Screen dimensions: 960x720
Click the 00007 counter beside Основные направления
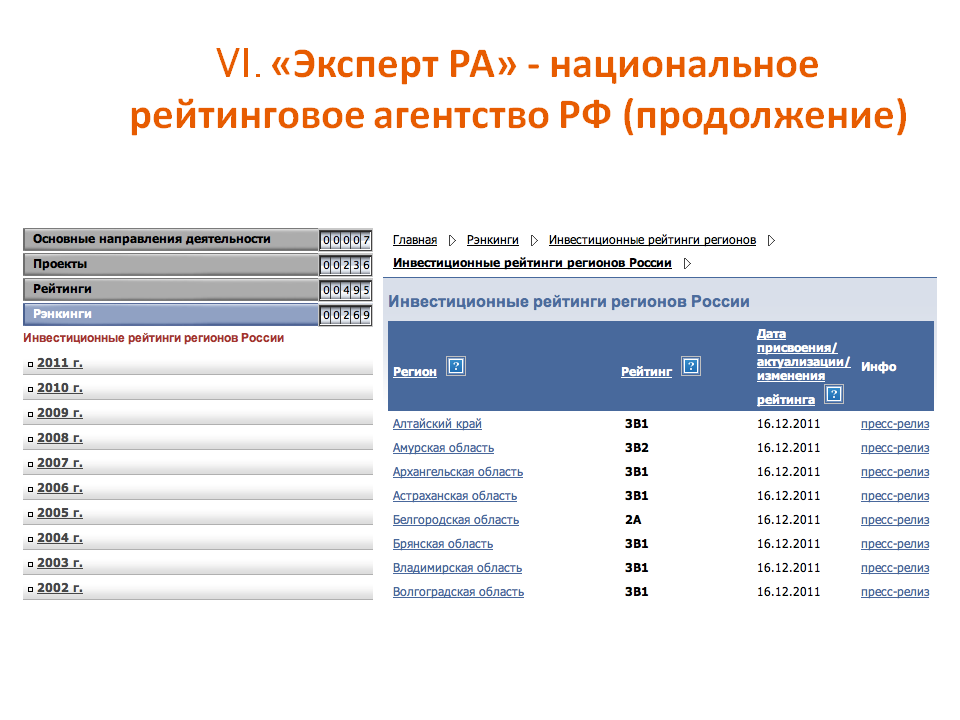pos(346,240)
